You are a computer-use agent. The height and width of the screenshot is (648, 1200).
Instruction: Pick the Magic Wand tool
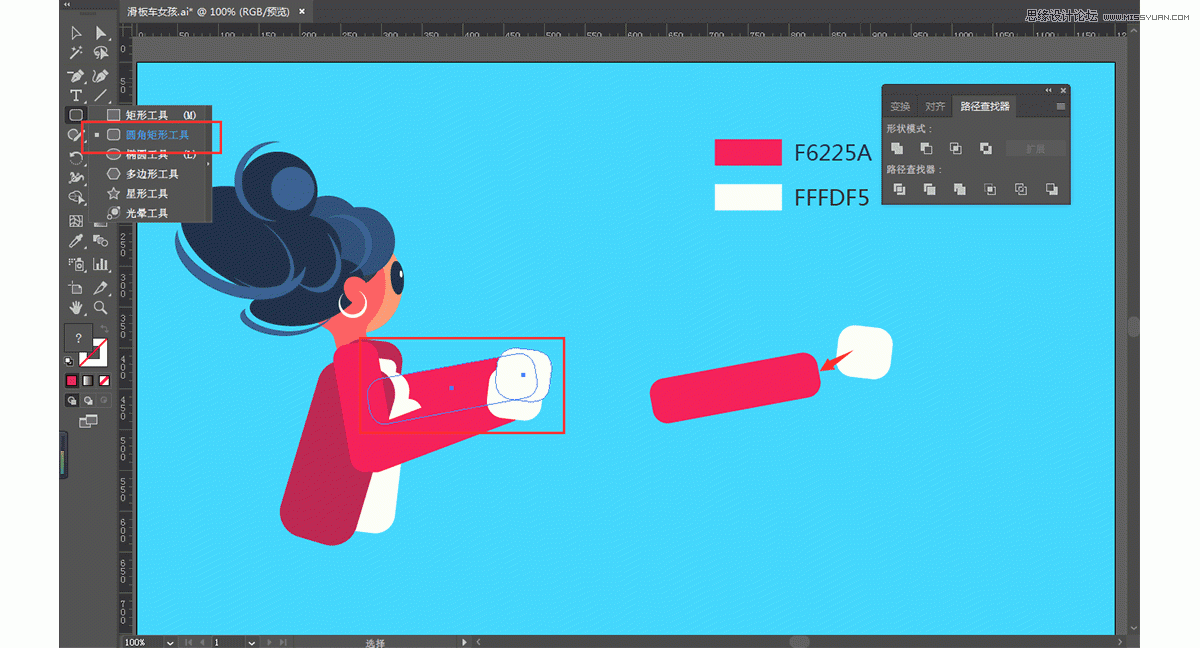tap(76, 54)
